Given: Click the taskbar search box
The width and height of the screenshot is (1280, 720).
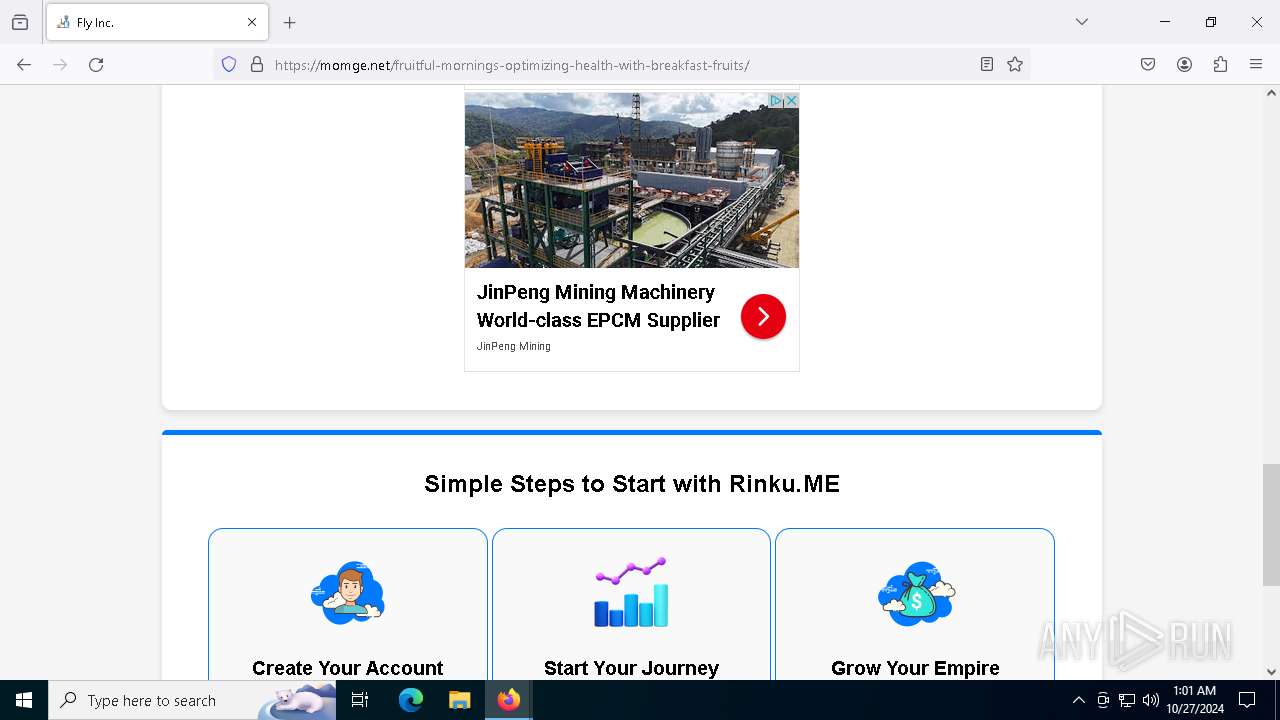Looking at the screenshot, I should [192, 700].
